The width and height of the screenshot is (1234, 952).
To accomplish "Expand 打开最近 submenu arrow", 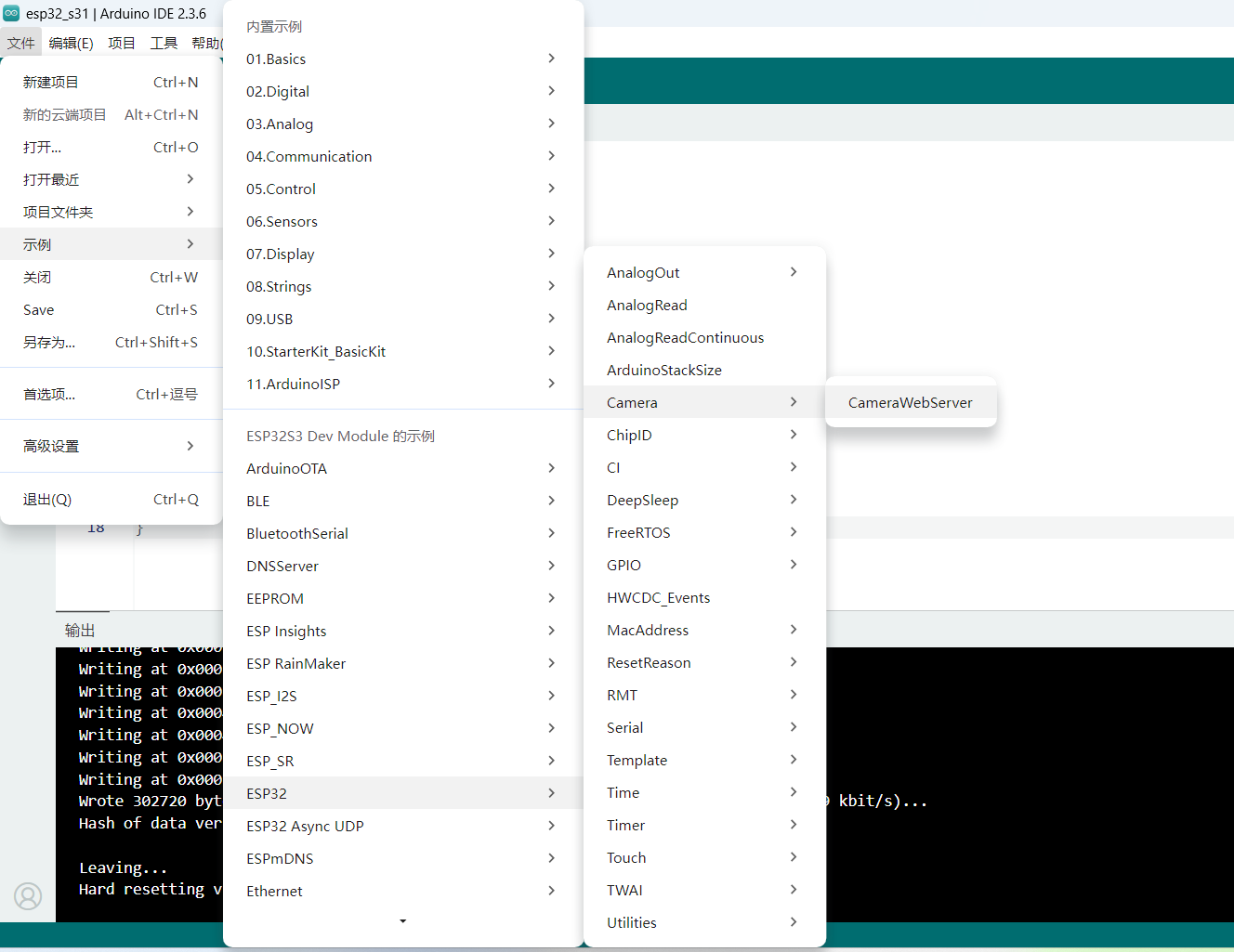I will 190,179.
